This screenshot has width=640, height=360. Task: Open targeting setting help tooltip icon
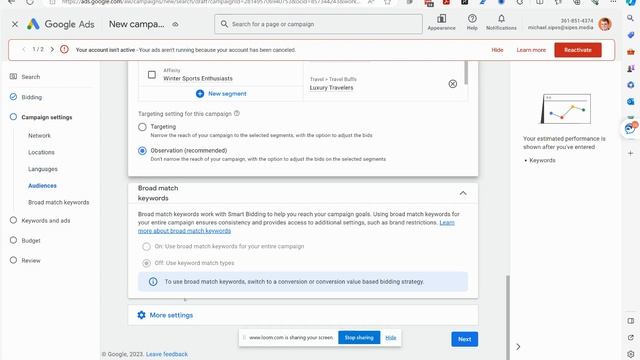coord(237,113)
